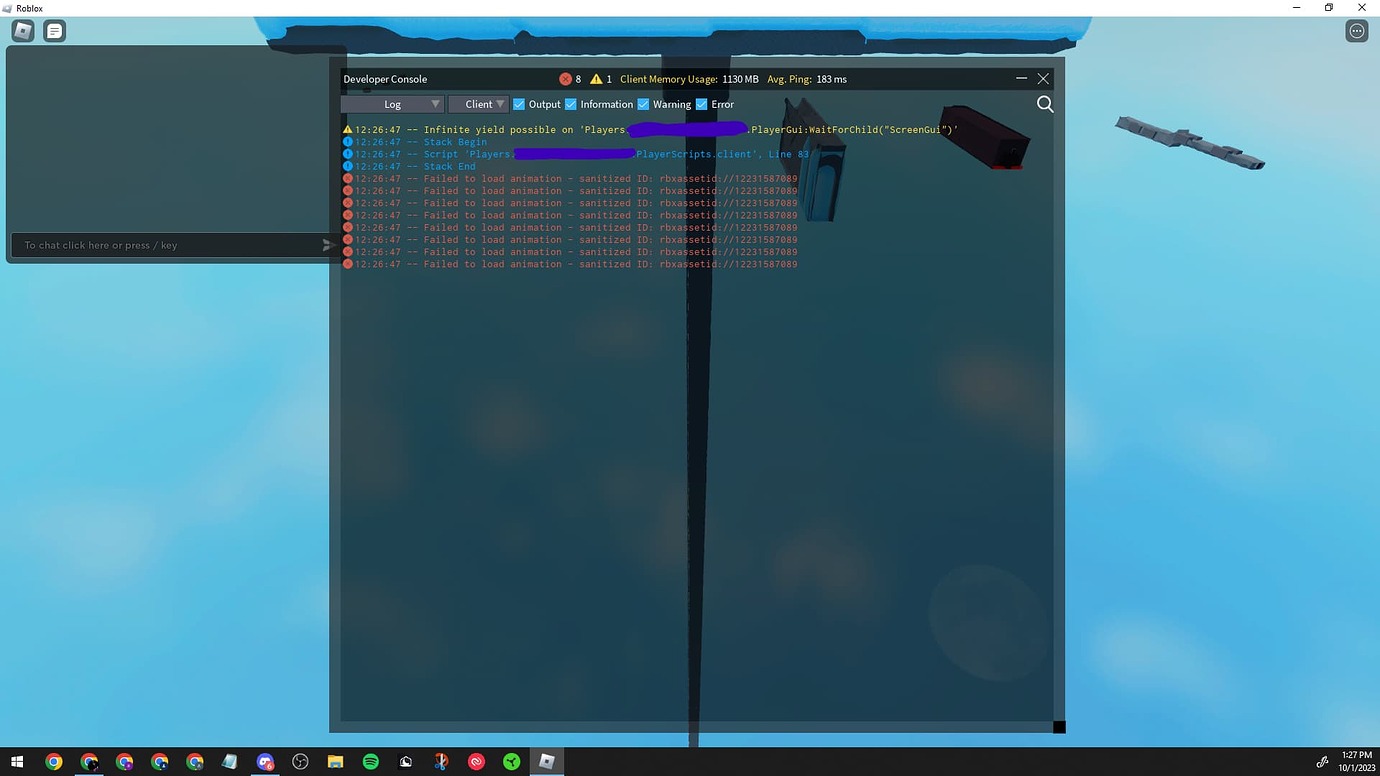Image resolution: width=1380 pixels, height=776 pixels.
Task: Click the 'Infinite yield possible' warning line
Action: point(650,130)
